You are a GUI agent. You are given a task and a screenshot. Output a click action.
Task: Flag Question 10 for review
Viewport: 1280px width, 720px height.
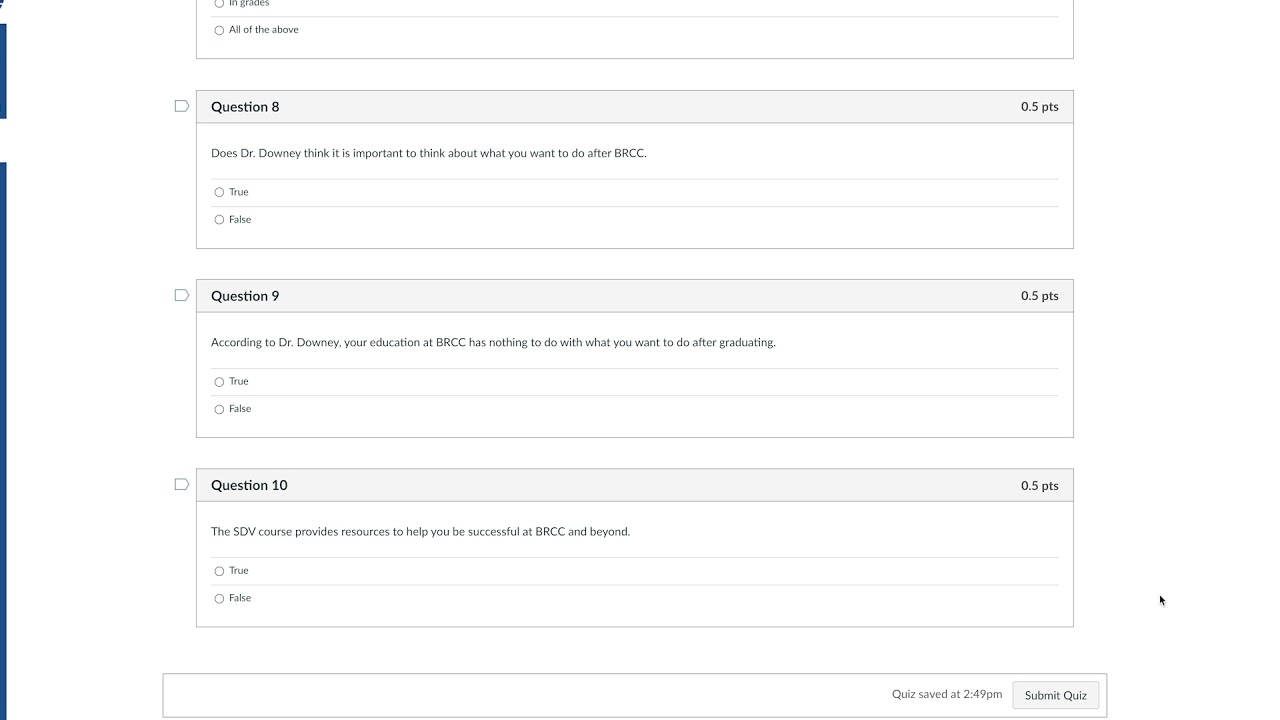[x=181, y=484]
